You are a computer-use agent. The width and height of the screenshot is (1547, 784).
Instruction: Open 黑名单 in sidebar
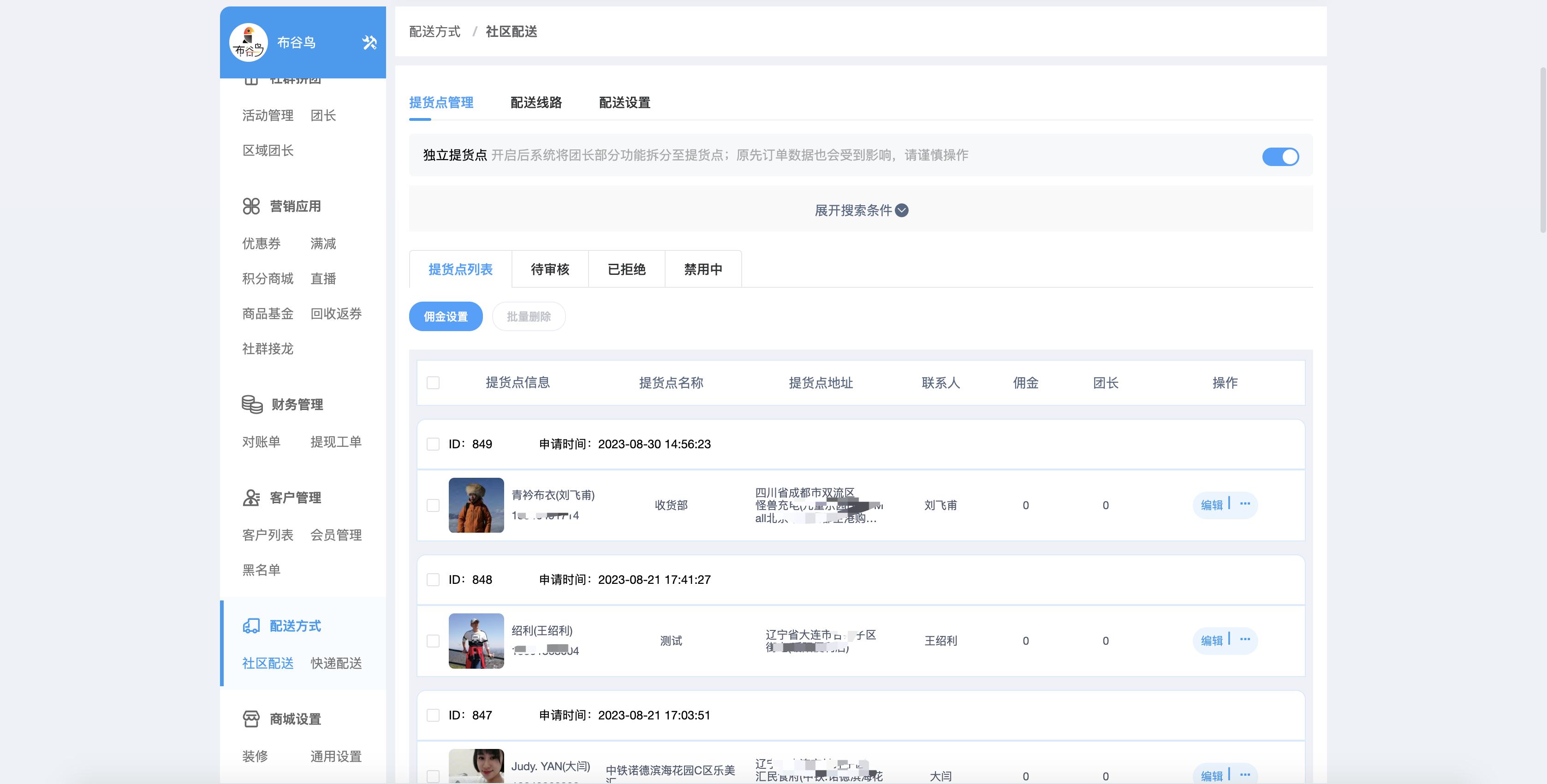[x=261, y=570]
